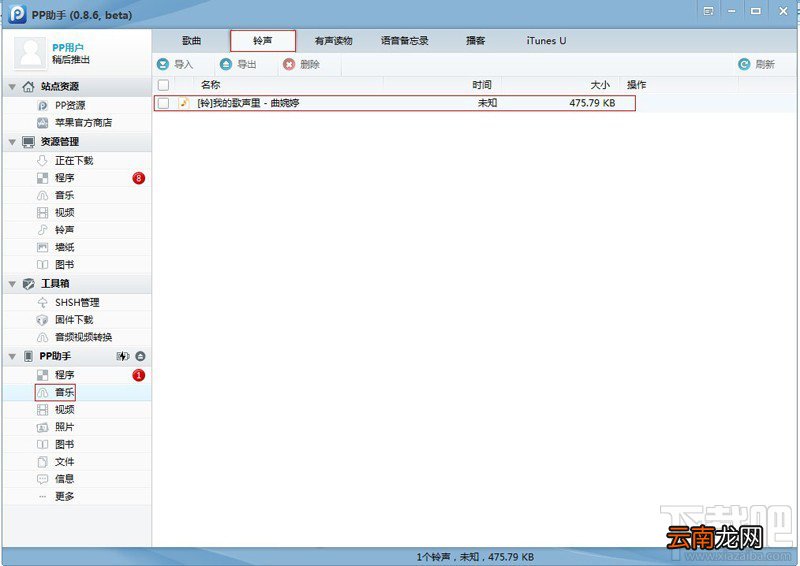Check the 我的歌声里 ringtone row checkbox
The image size is (800, 566).
(163, 103)
